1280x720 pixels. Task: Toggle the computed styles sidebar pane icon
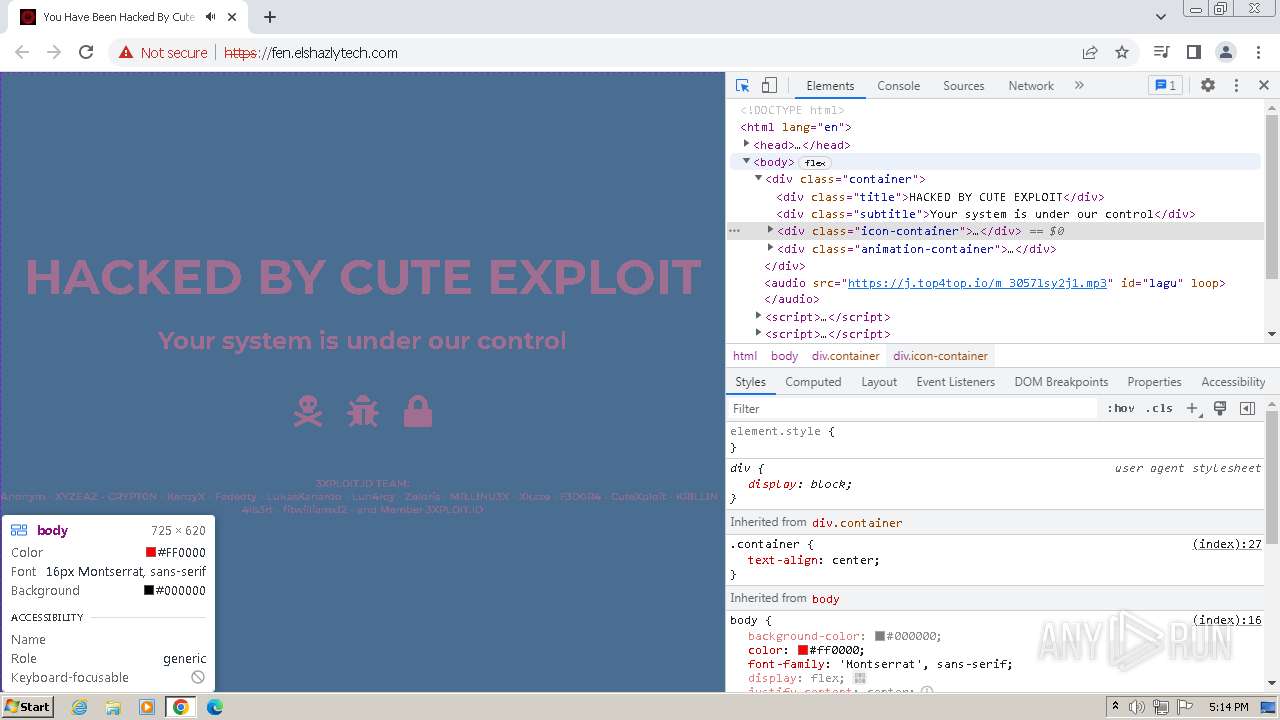coord(1247,409)
